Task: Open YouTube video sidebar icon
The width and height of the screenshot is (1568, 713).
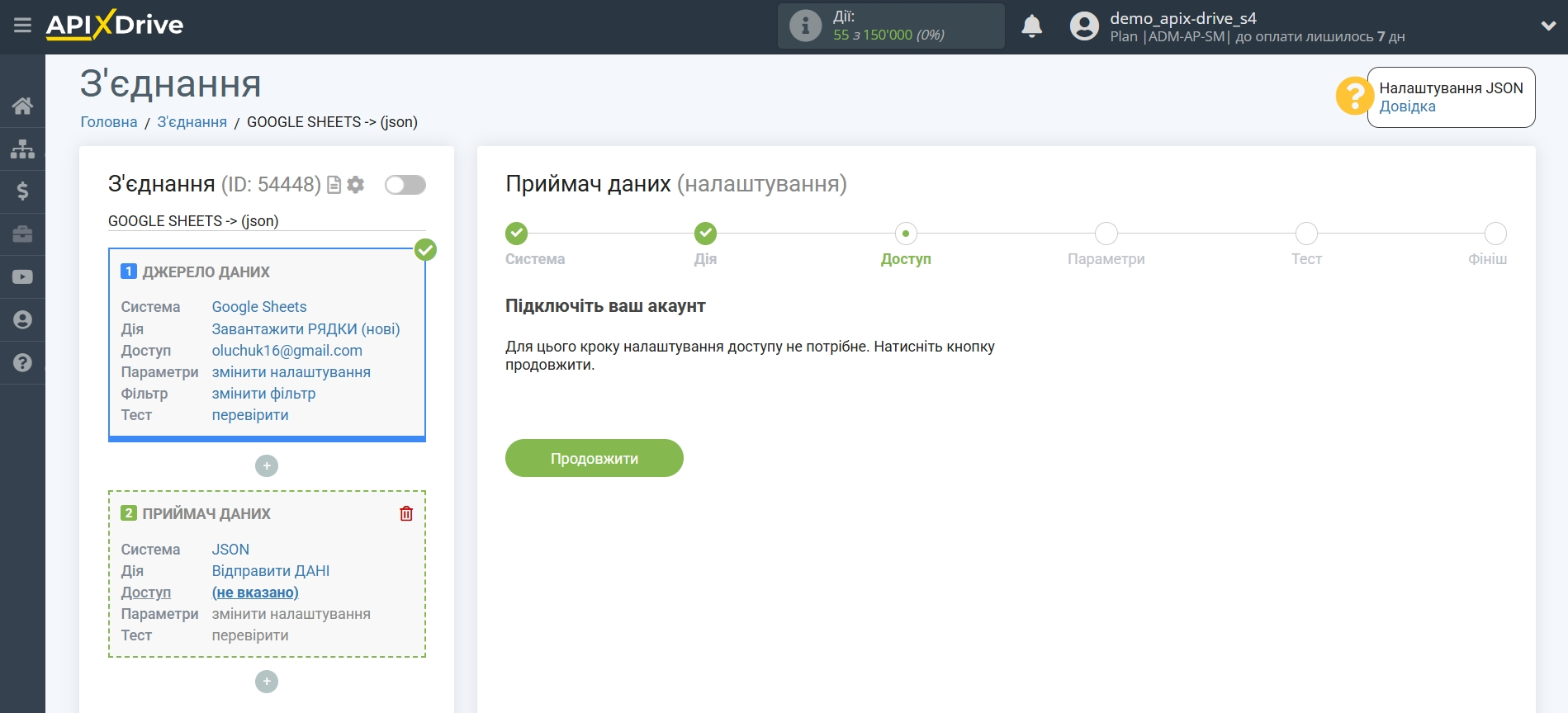Action: [22, 277]
